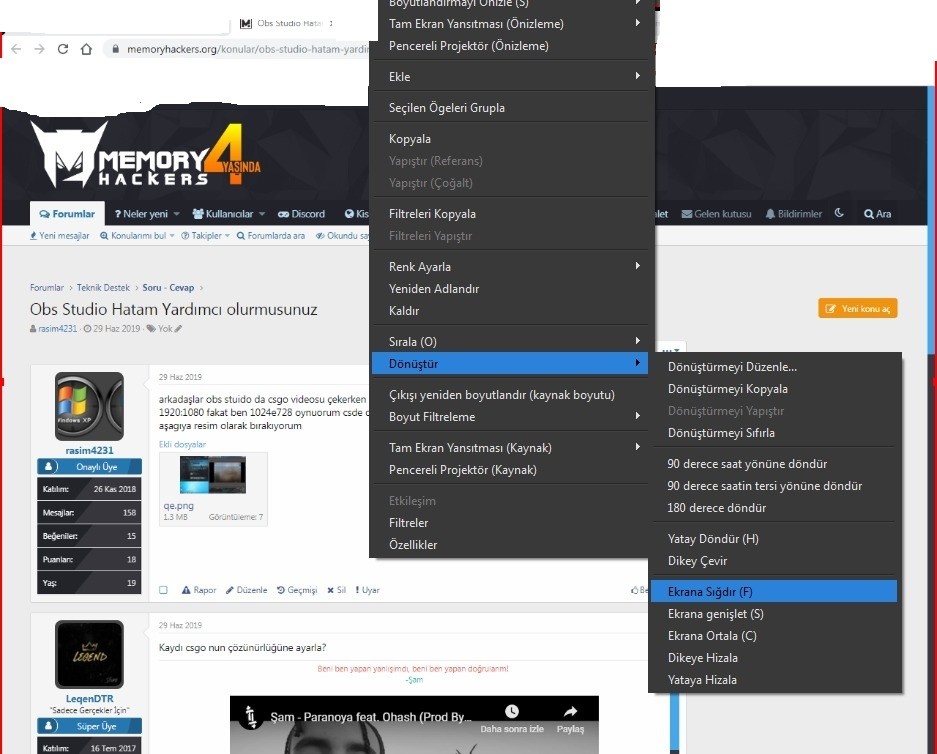Screen dimensions: 937x754
Task: Select Dönüştürmeyi Sıfırla
Action: (774, 433)
